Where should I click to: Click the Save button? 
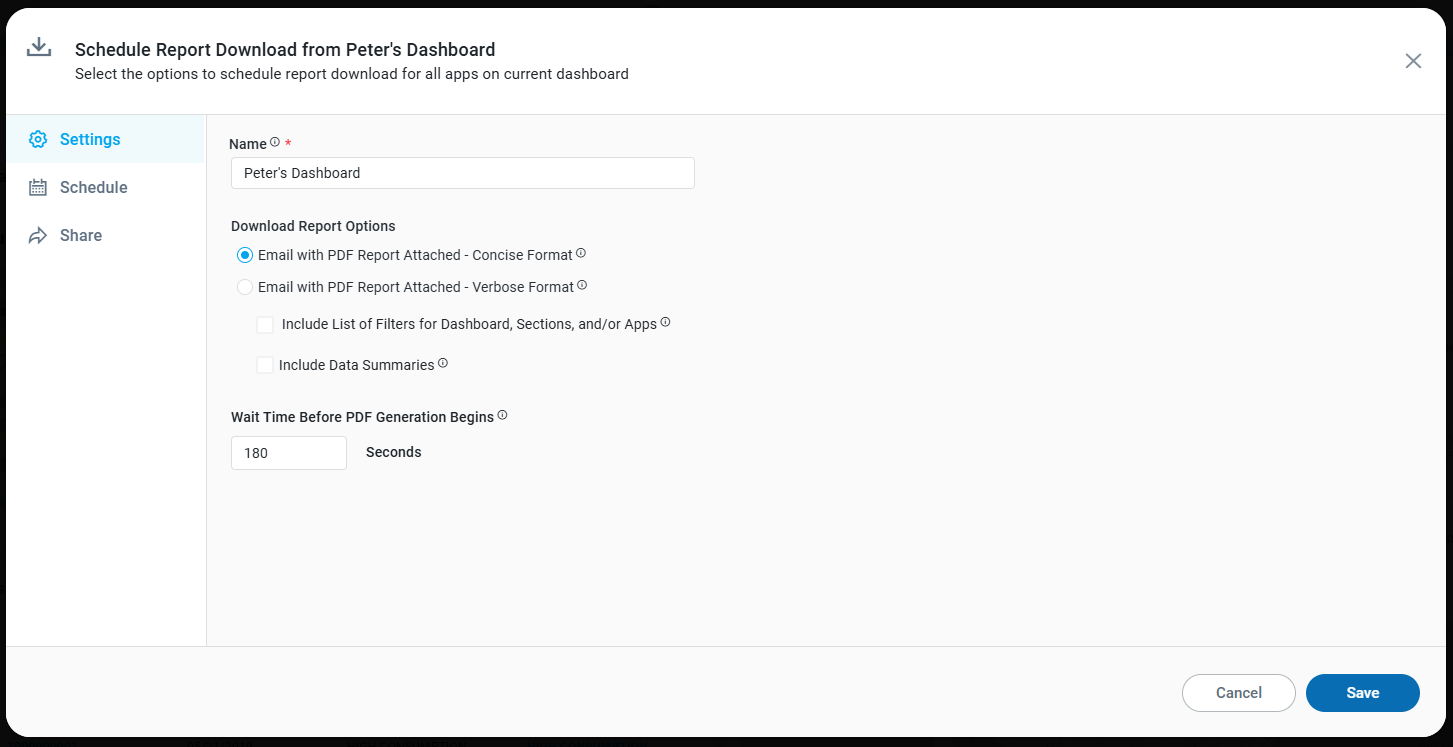tap(1362, 693)
